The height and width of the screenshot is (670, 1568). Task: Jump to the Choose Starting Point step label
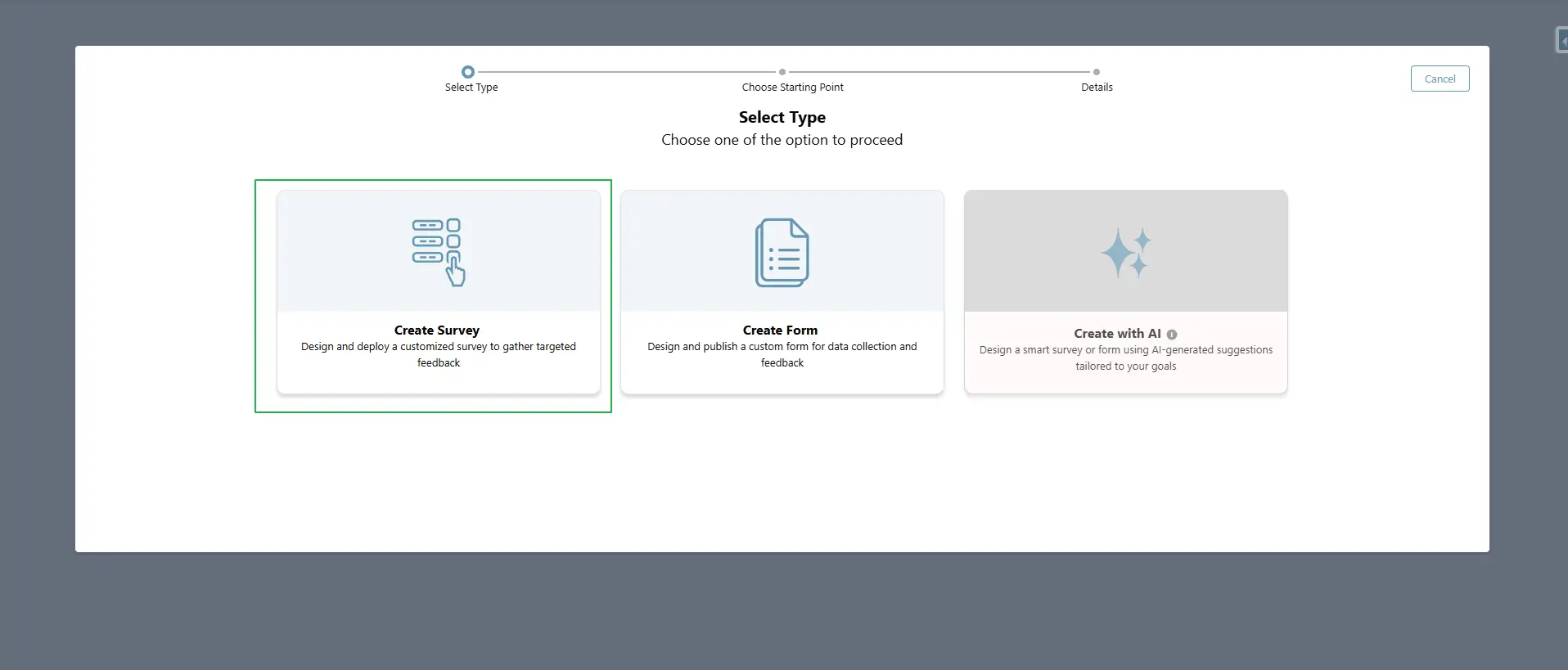[792, 88]
